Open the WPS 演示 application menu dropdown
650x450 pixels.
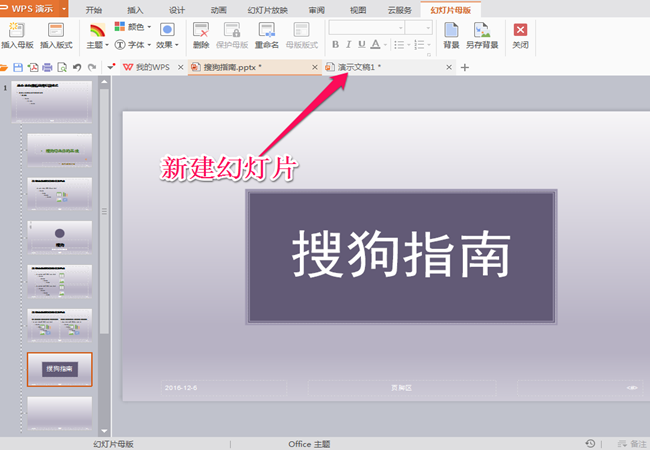click(x=64, y=8)
